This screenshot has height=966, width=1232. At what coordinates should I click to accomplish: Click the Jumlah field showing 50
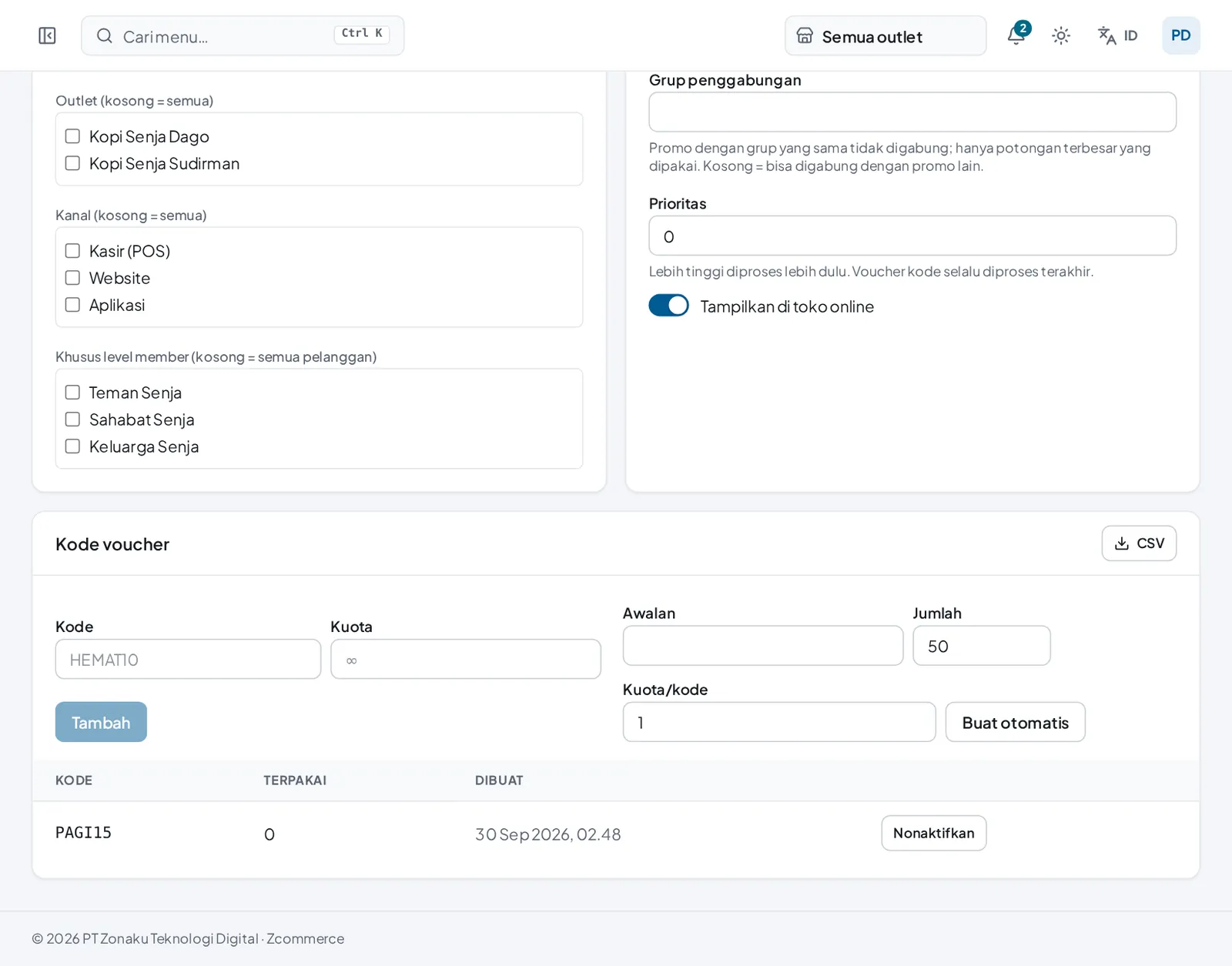click(982, 646)
